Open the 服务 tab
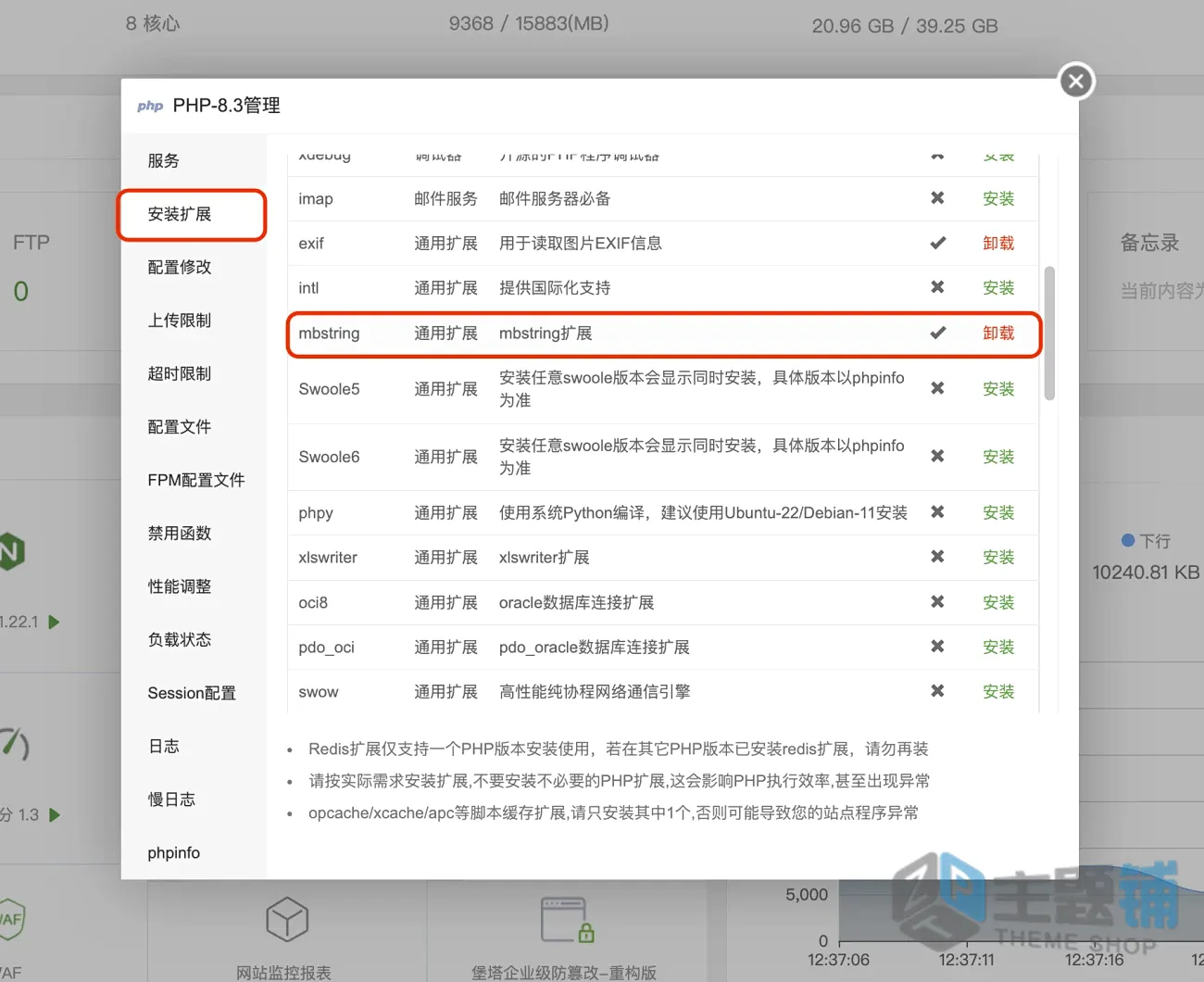Image resolution: width=1204 pixels, height=982 pixels. point(163,160)
